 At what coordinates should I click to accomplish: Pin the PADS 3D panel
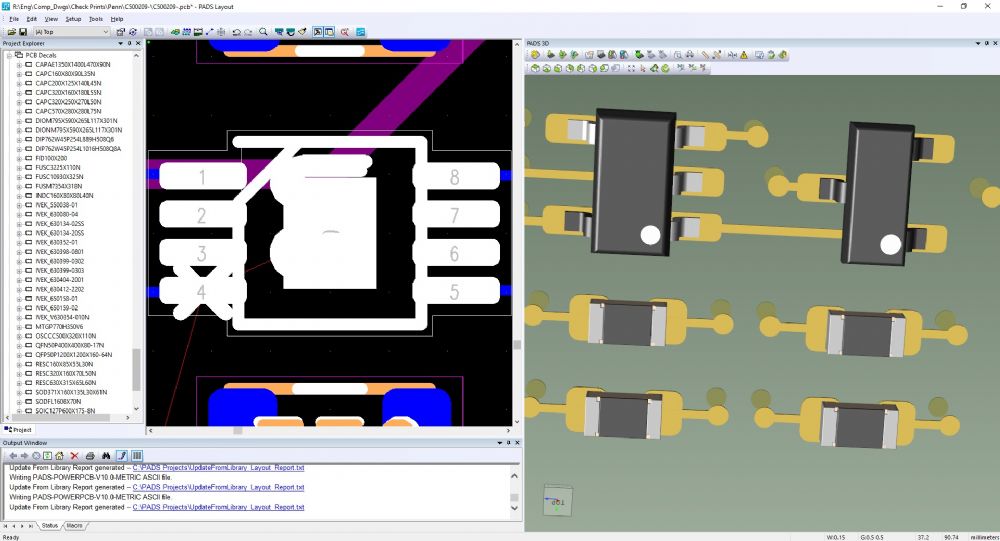[x=987, y=43]
